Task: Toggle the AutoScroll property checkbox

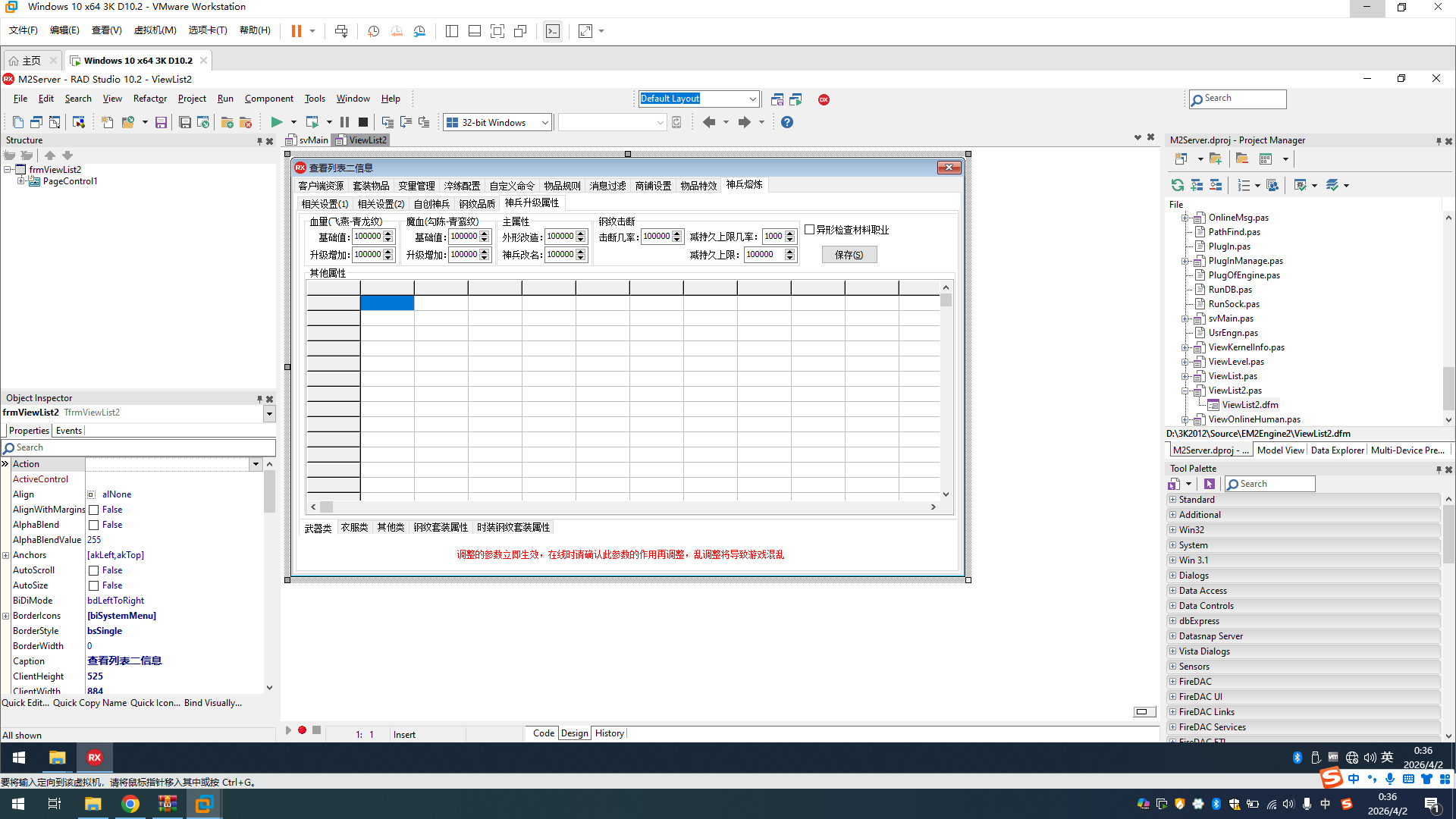Action: click(x=94, y=570)
